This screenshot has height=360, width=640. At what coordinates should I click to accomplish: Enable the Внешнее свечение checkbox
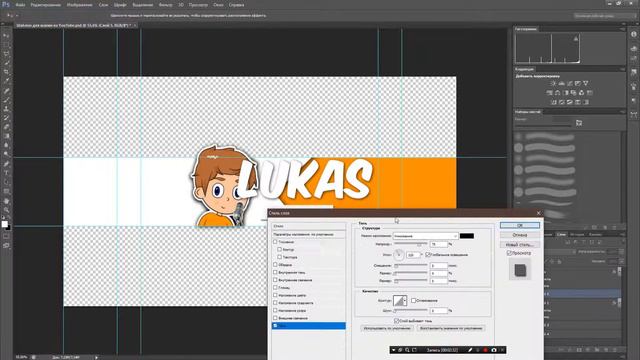click(275, 318)
